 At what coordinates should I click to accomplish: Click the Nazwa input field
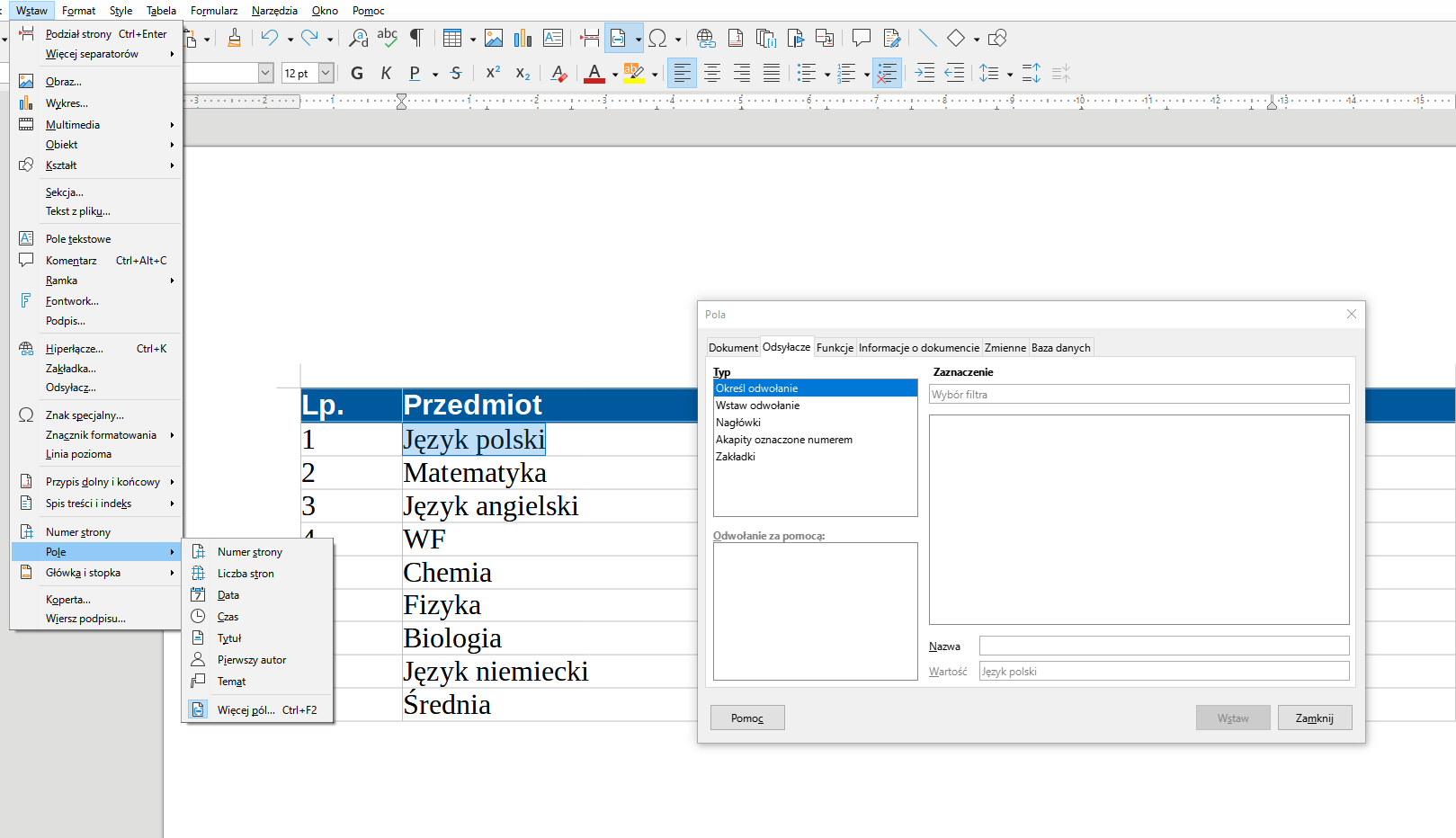(x=1164, y=646)
